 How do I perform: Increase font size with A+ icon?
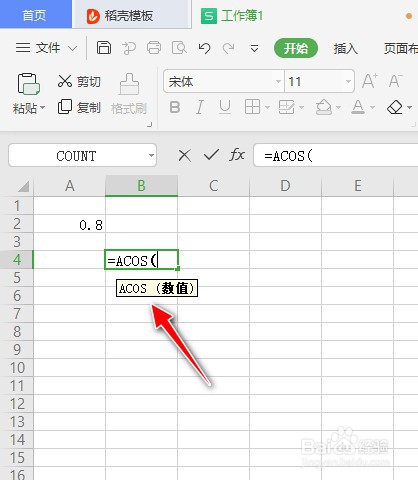pyautogui.click(x=370, y=81)
